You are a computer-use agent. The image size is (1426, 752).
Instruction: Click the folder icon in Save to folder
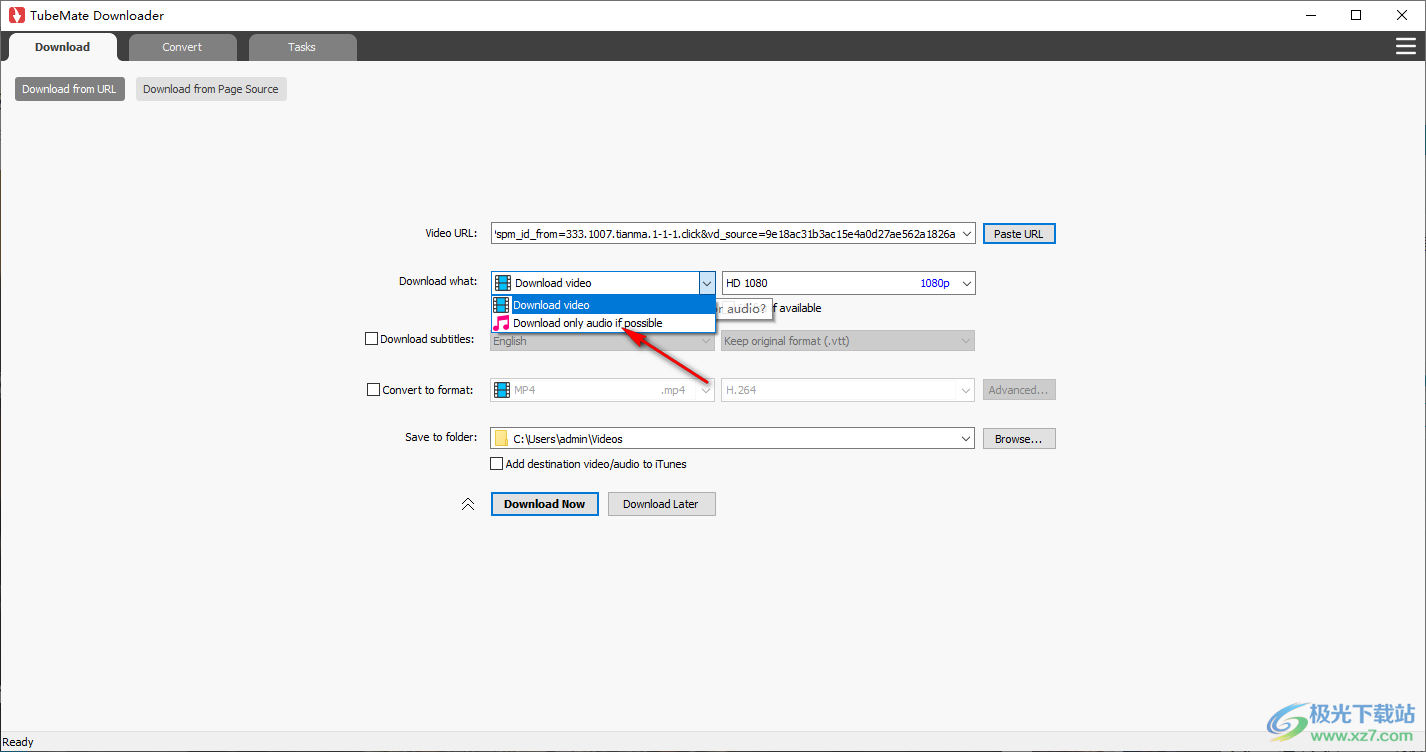501,438
